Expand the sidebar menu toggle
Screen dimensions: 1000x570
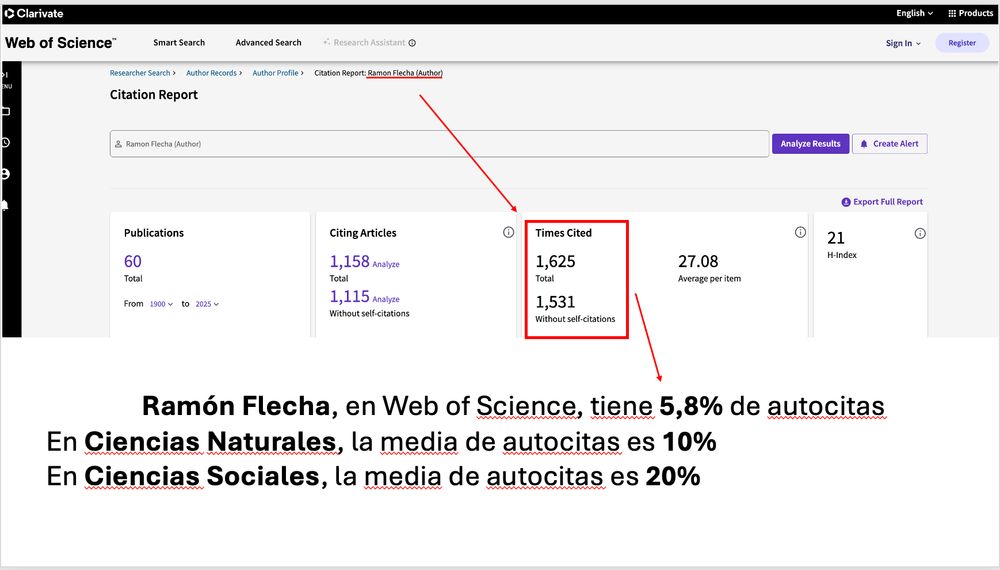[6, 75]
